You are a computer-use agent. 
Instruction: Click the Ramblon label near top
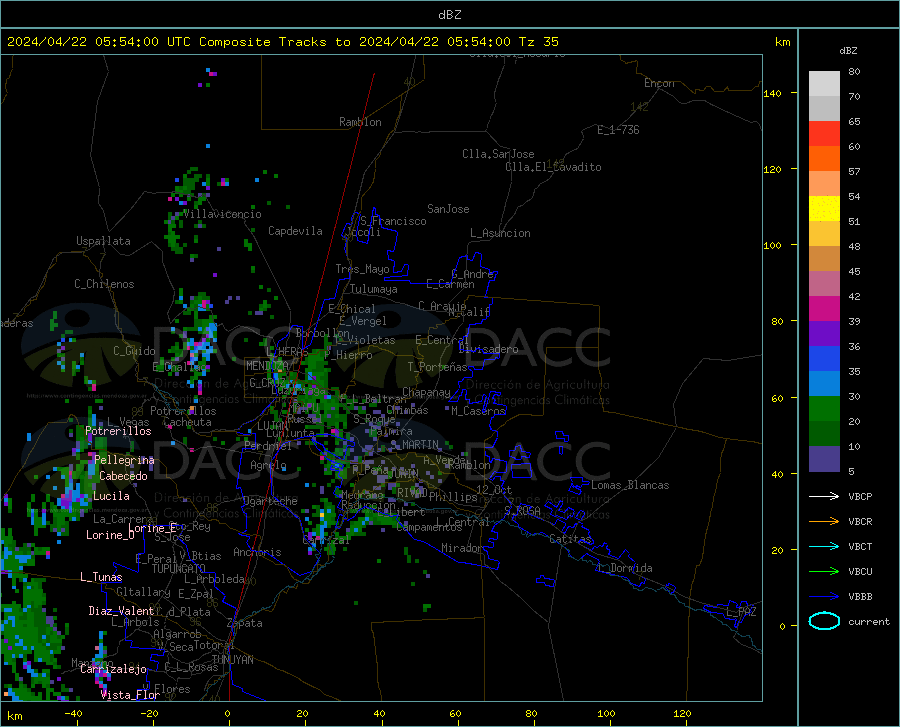click(360, 122)
